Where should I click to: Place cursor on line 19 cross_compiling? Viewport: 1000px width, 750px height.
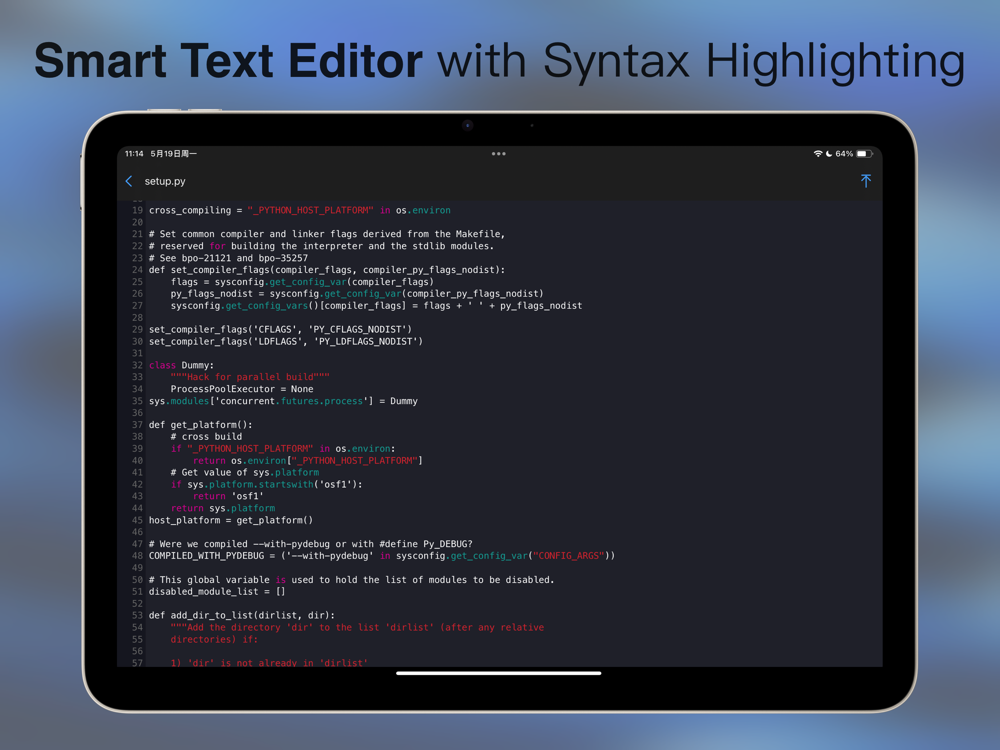[x=300, y=210]
